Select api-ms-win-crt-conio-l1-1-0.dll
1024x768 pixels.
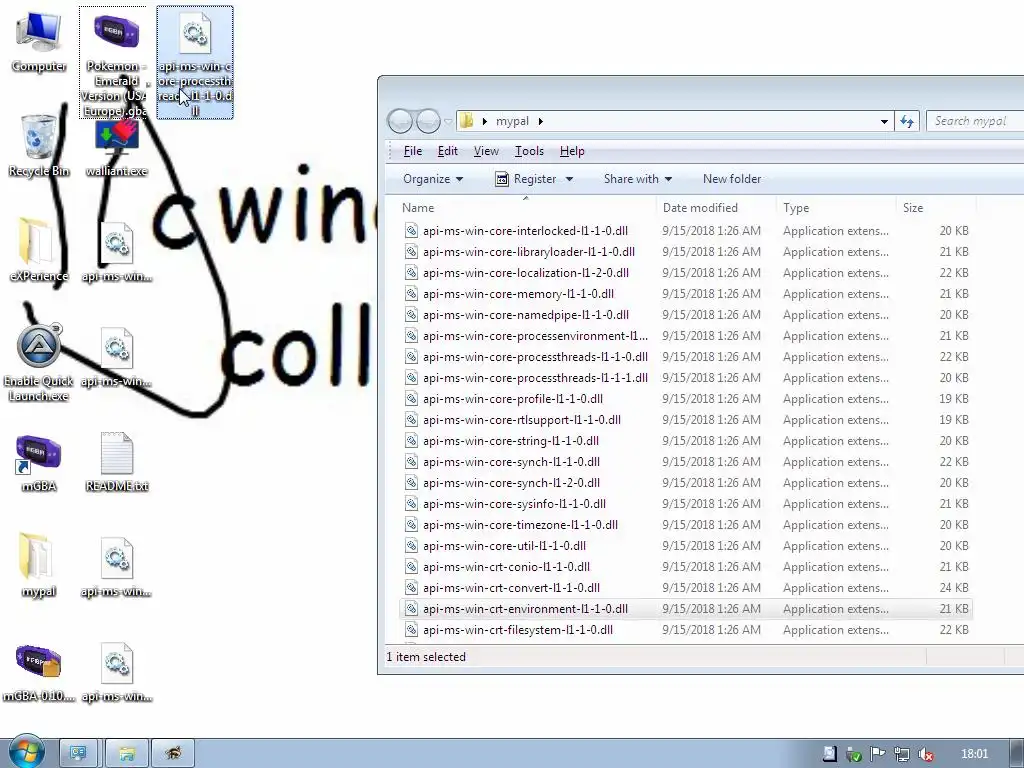686,567
